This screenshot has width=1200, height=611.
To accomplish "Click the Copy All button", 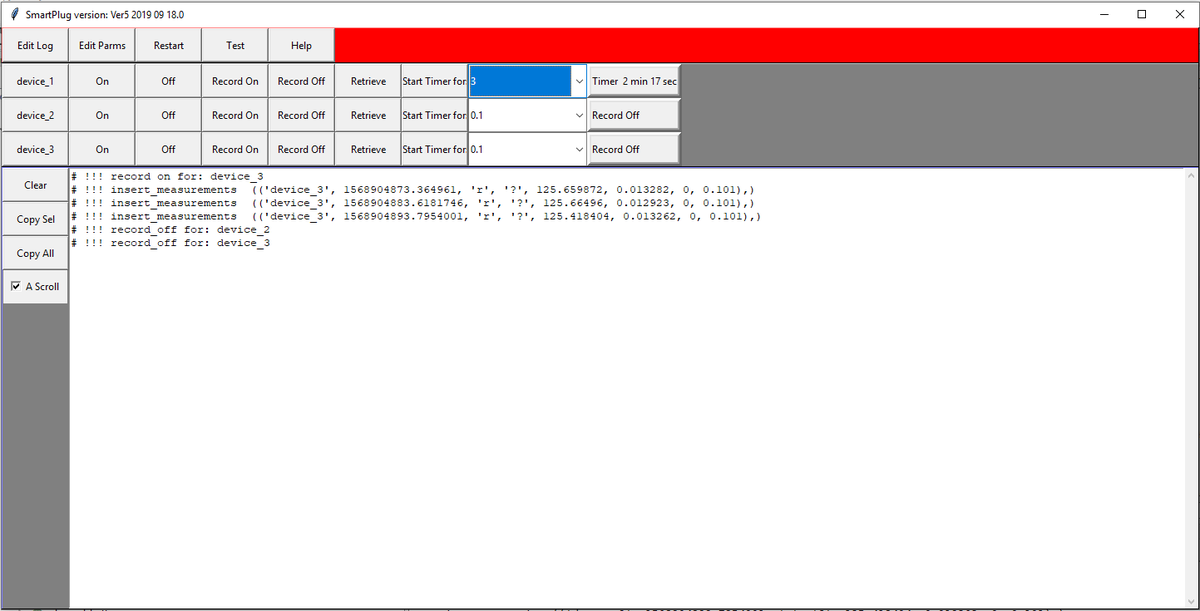I will pyautogui.click(x=35, y=254).
